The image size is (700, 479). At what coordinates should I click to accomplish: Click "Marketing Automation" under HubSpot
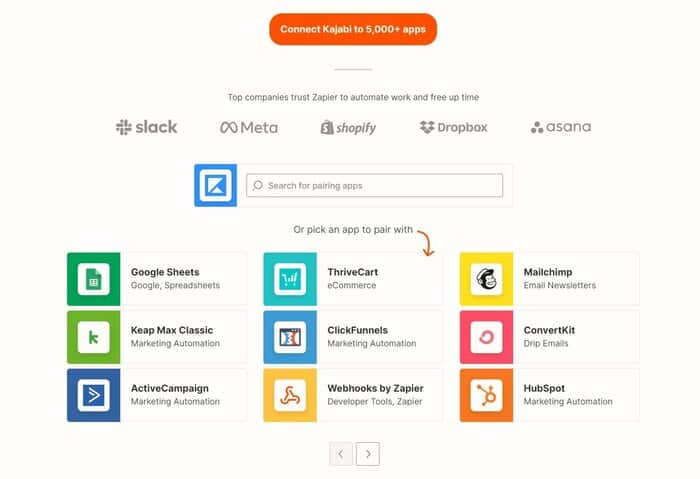(568, 401)
